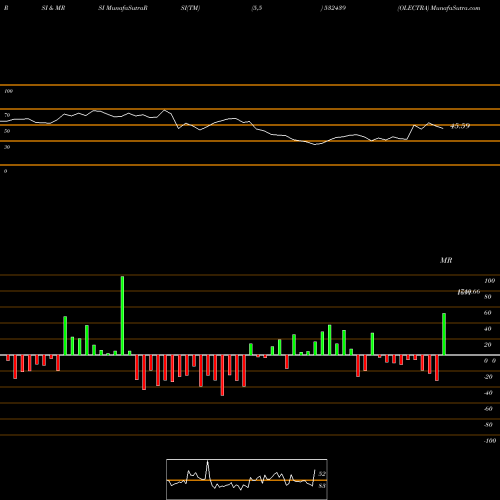500x500 pixels.
Task: Click the tallest green bar in the MR histogram
Action: (x=122, y=315)
